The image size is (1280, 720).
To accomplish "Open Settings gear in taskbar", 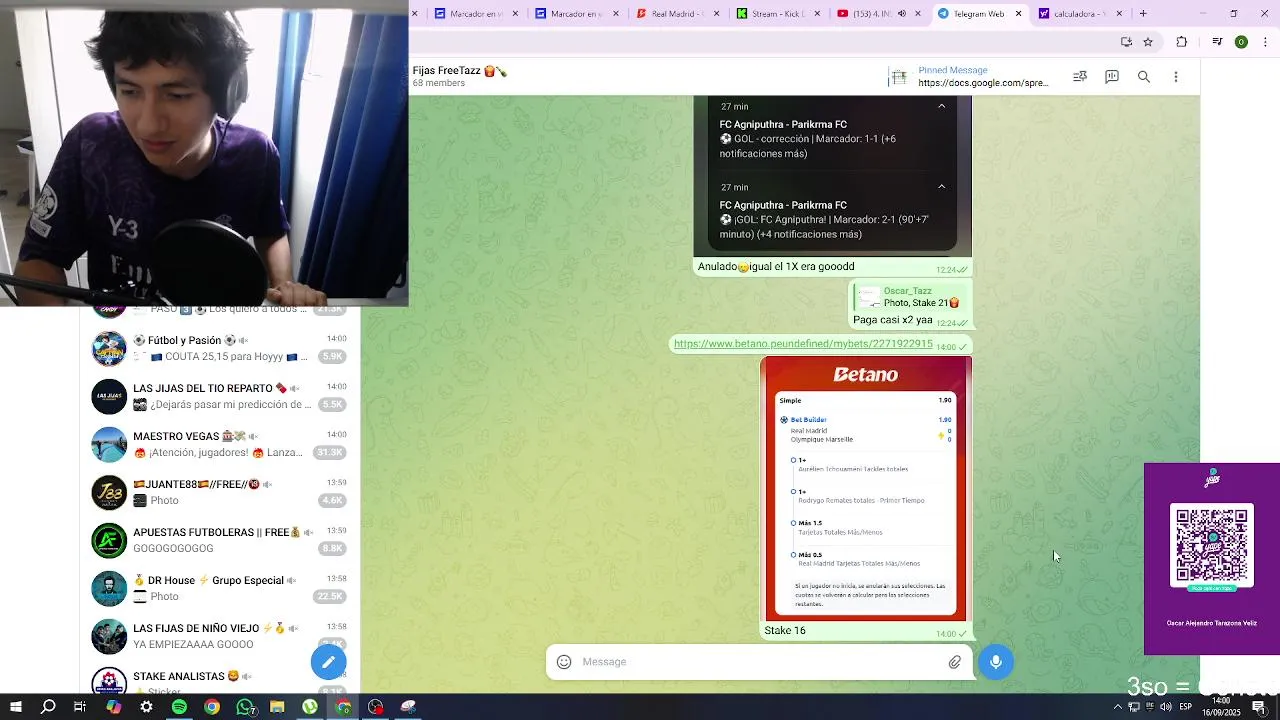I will click(146, 707).
